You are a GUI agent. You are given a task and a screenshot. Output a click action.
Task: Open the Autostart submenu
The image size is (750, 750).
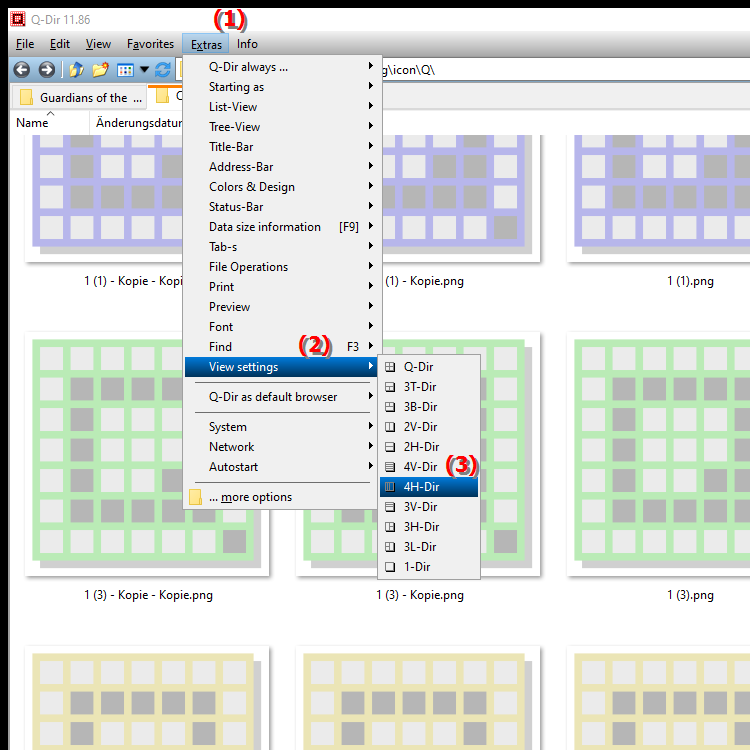pyautogui.click(x=283, y=467)
